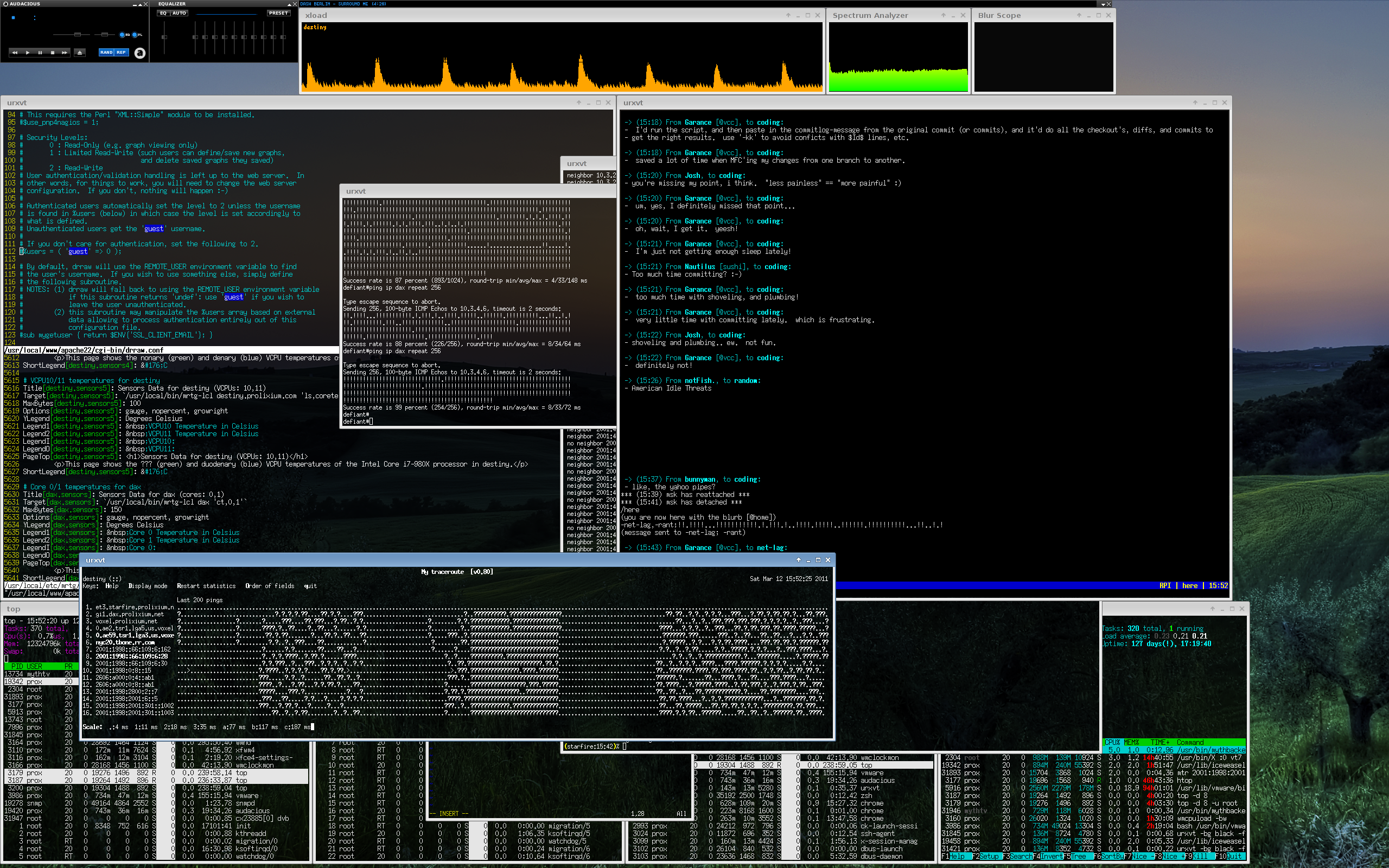Click Display mode in My traceroute keys
1389x868 pixels.
pos(148,586)
